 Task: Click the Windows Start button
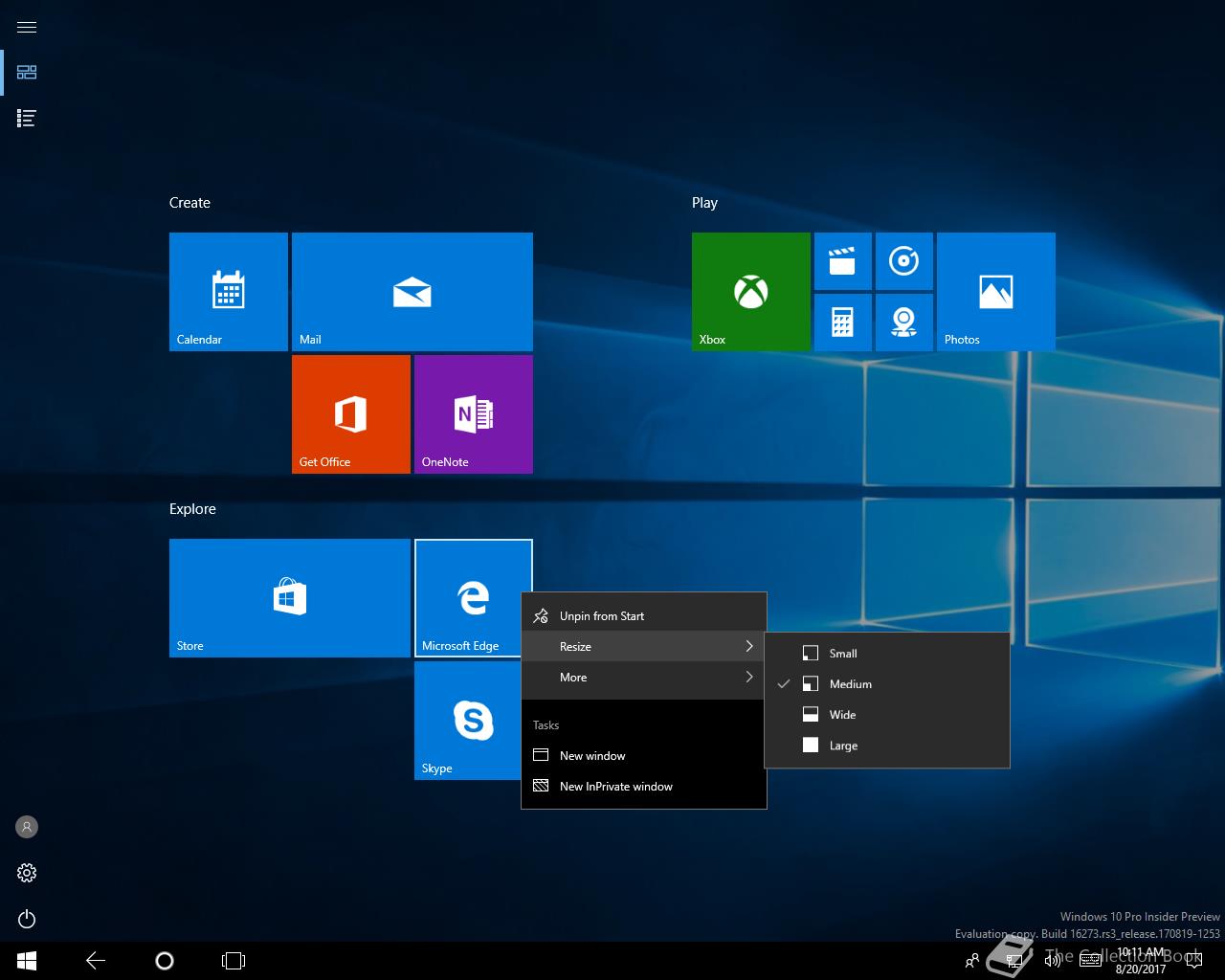[27, 961]
